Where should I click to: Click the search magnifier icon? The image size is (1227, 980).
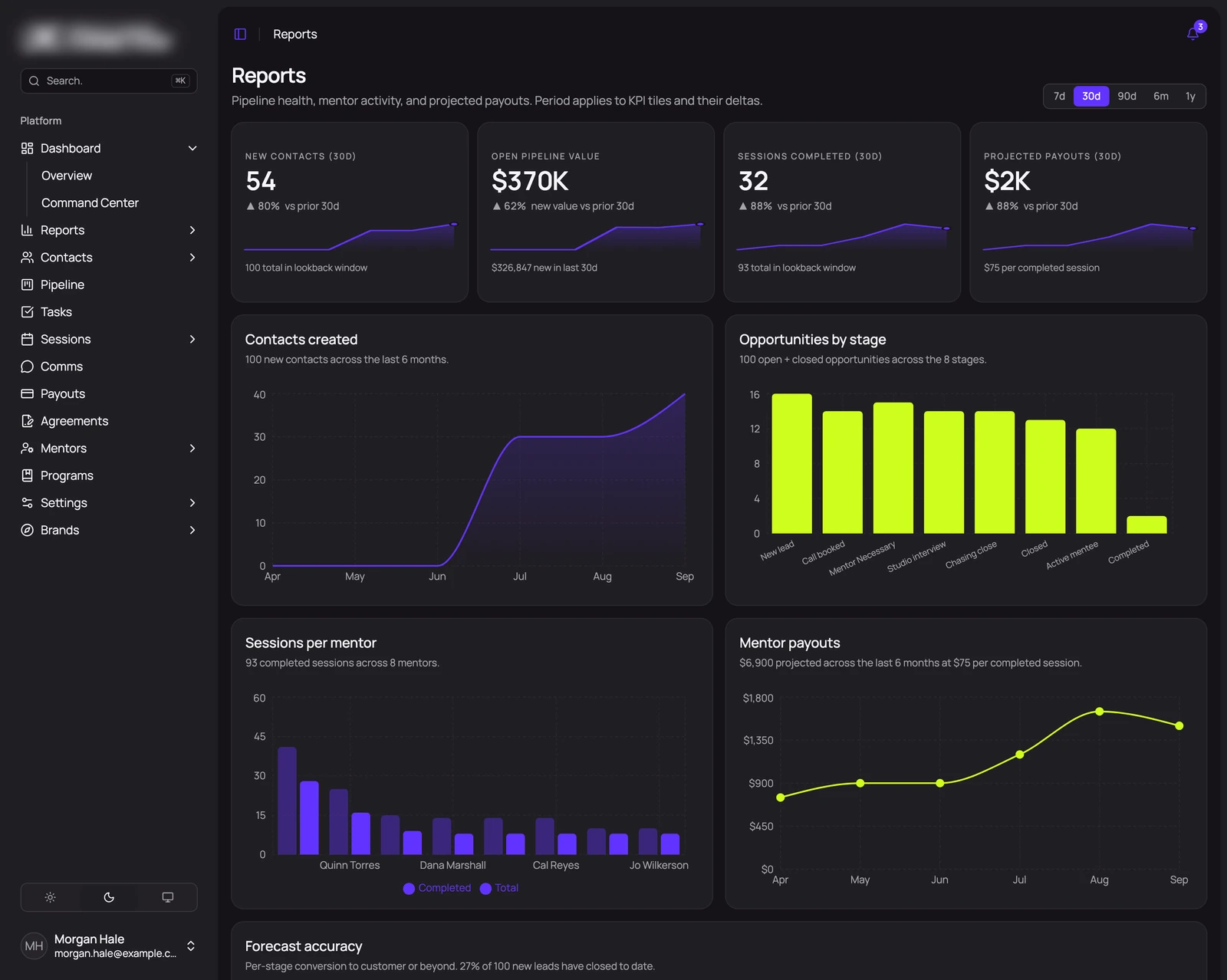click(34, 81)
